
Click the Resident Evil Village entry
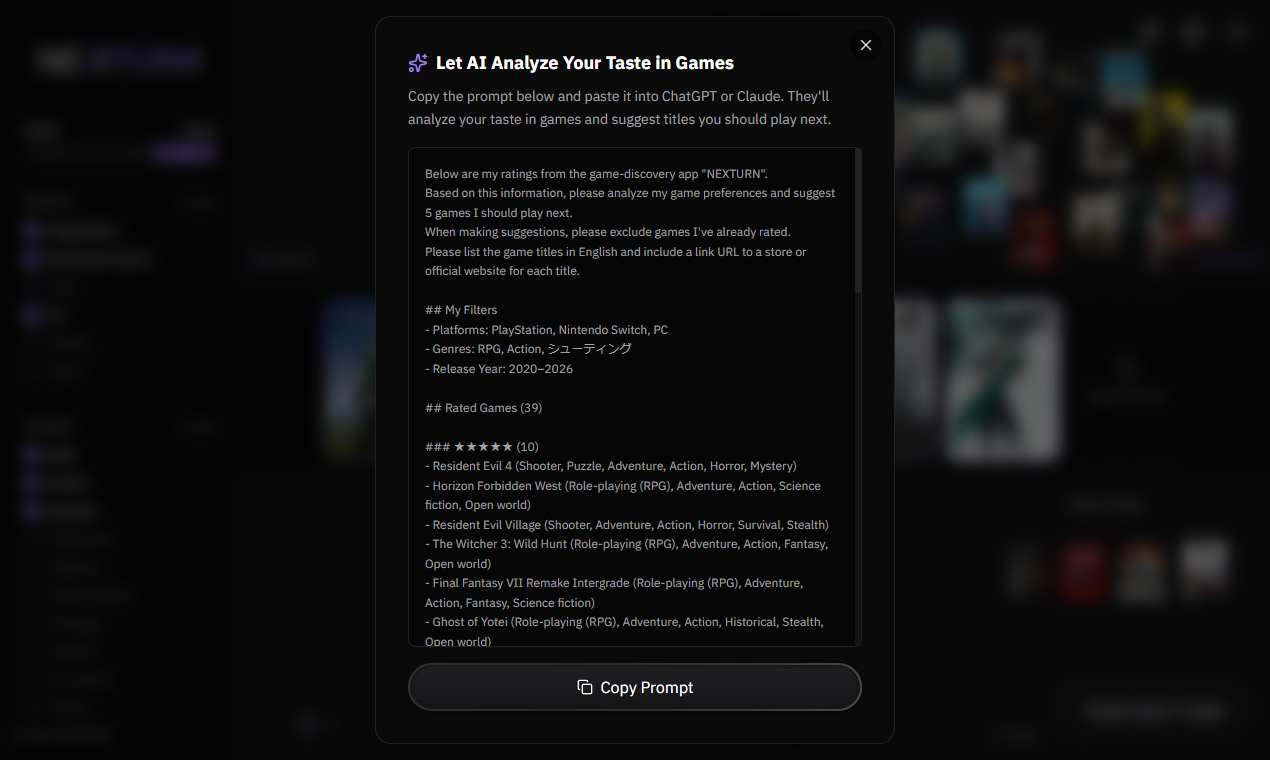point(627,525)
